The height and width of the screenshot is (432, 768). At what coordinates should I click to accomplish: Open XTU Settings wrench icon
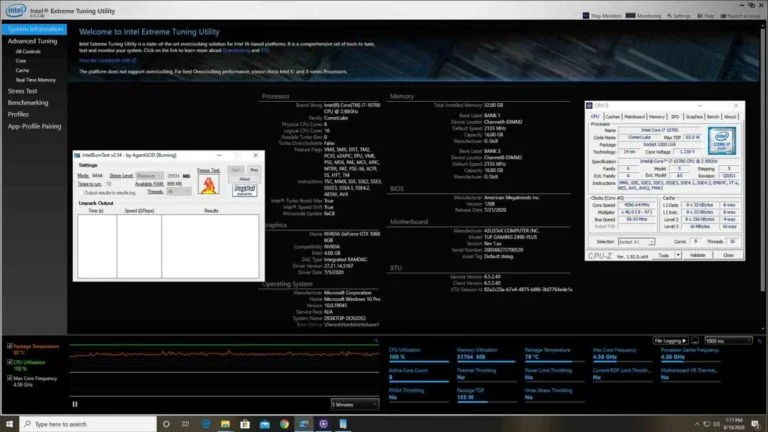(x=678, y=16)
